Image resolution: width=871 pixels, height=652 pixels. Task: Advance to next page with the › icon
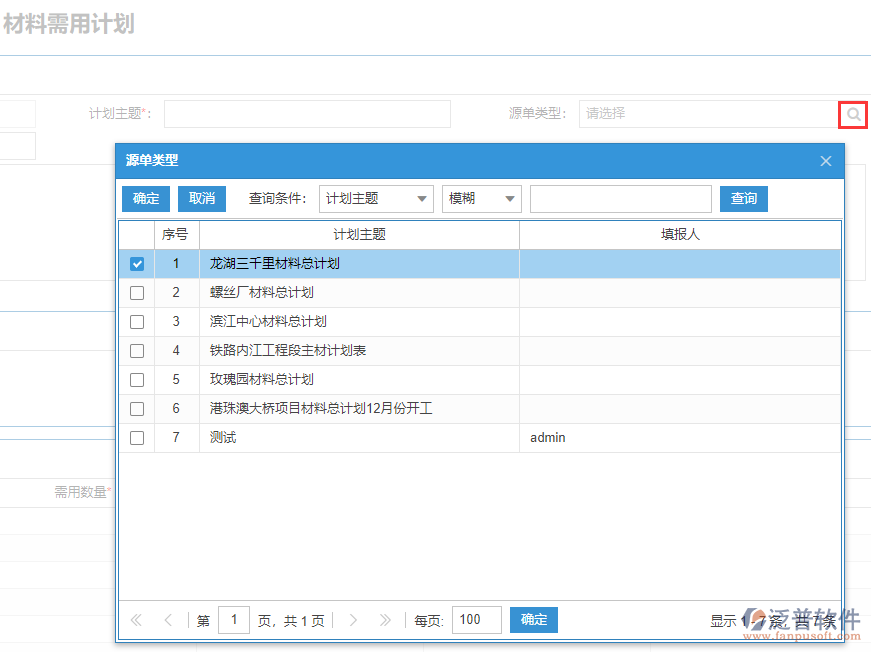pyautogui.click(x=353, y=620)
